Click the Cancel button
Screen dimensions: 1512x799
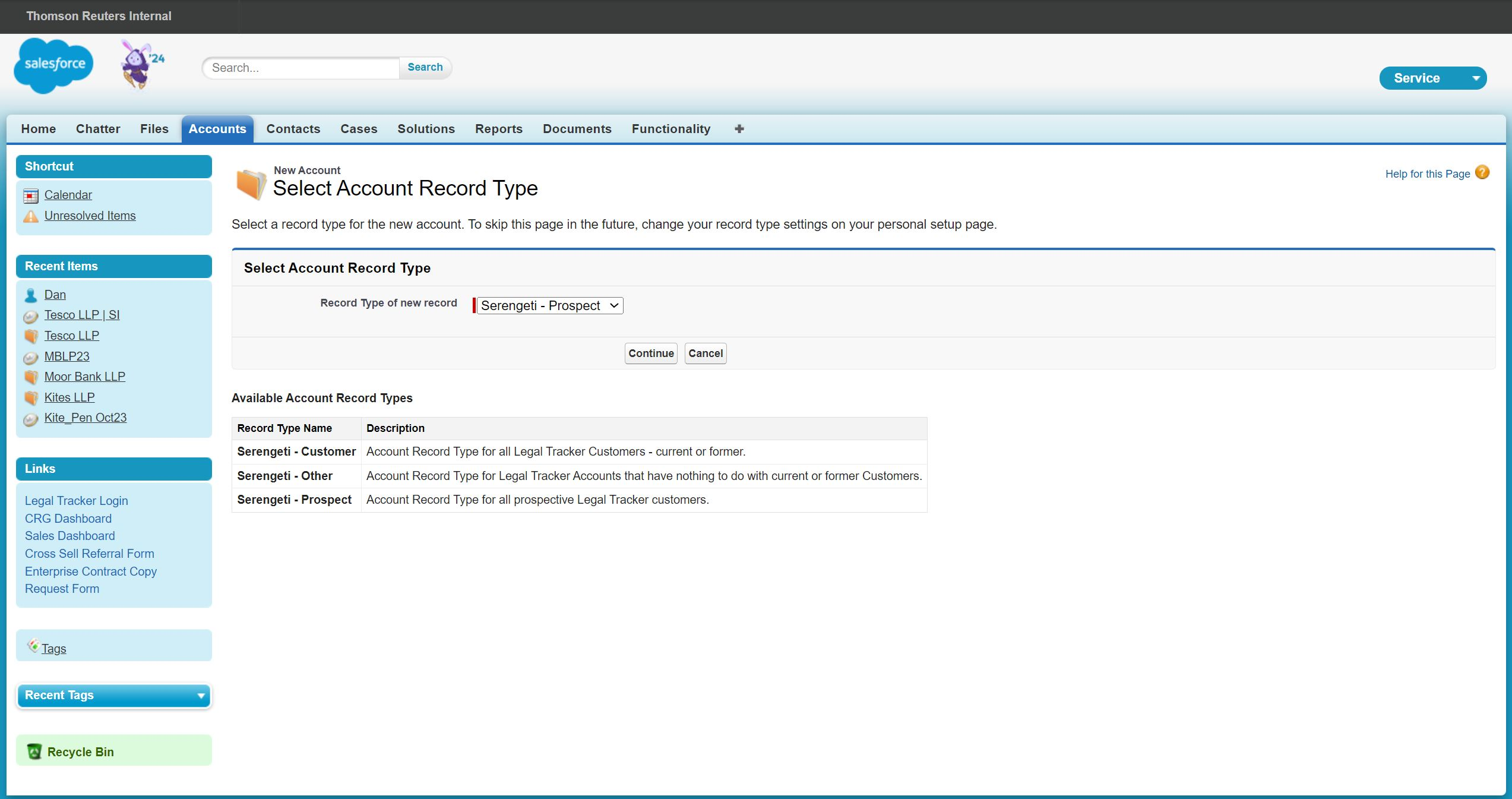point(706,353)
